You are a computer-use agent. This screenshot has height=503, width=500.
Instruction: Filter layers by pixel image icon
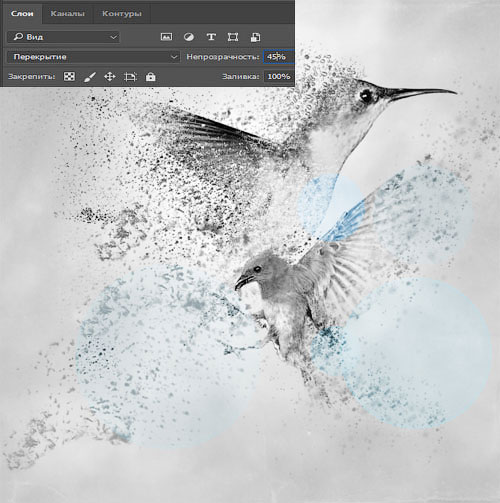tap(166, 37)
